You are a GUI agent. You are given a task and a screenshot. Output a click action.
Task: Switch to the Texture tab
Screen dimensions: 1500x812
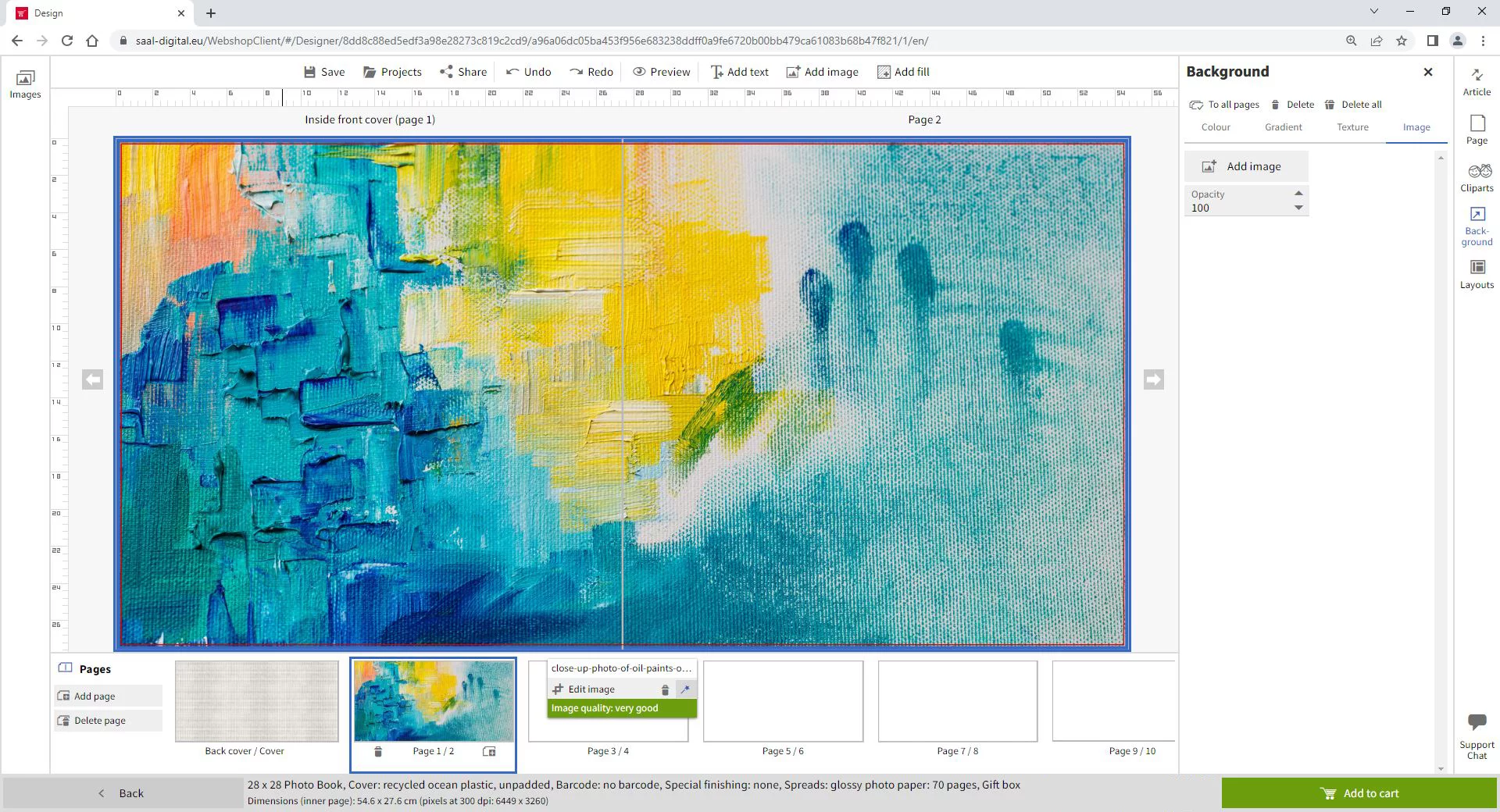point(1352,127)
